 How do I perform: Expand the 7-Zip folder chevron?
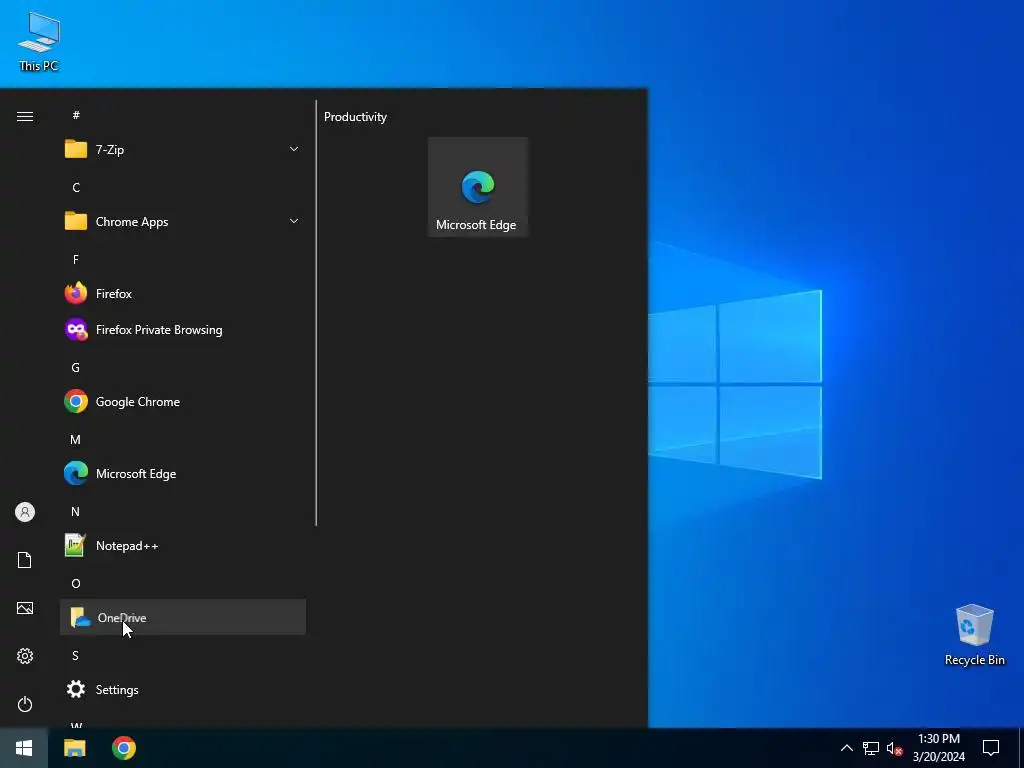coord(294,150)
